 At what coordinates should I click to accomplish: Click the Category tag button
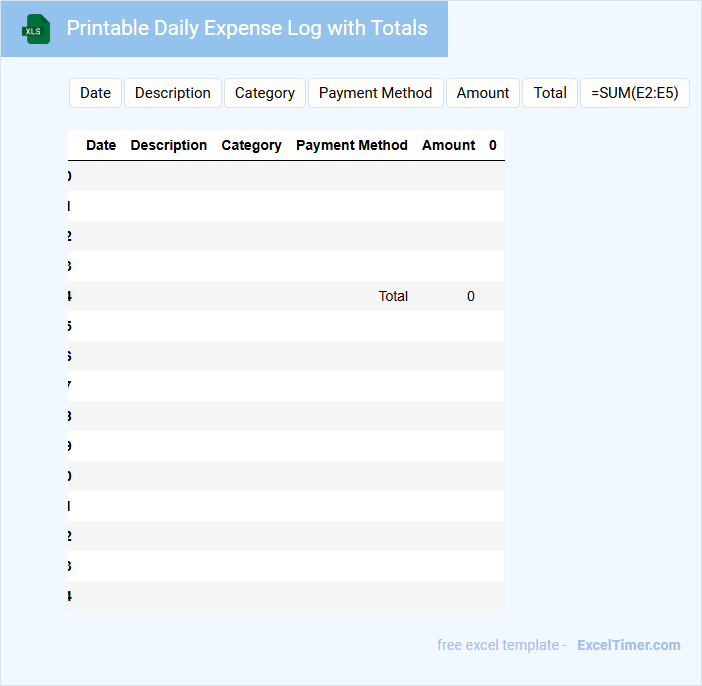coord(265,93)
